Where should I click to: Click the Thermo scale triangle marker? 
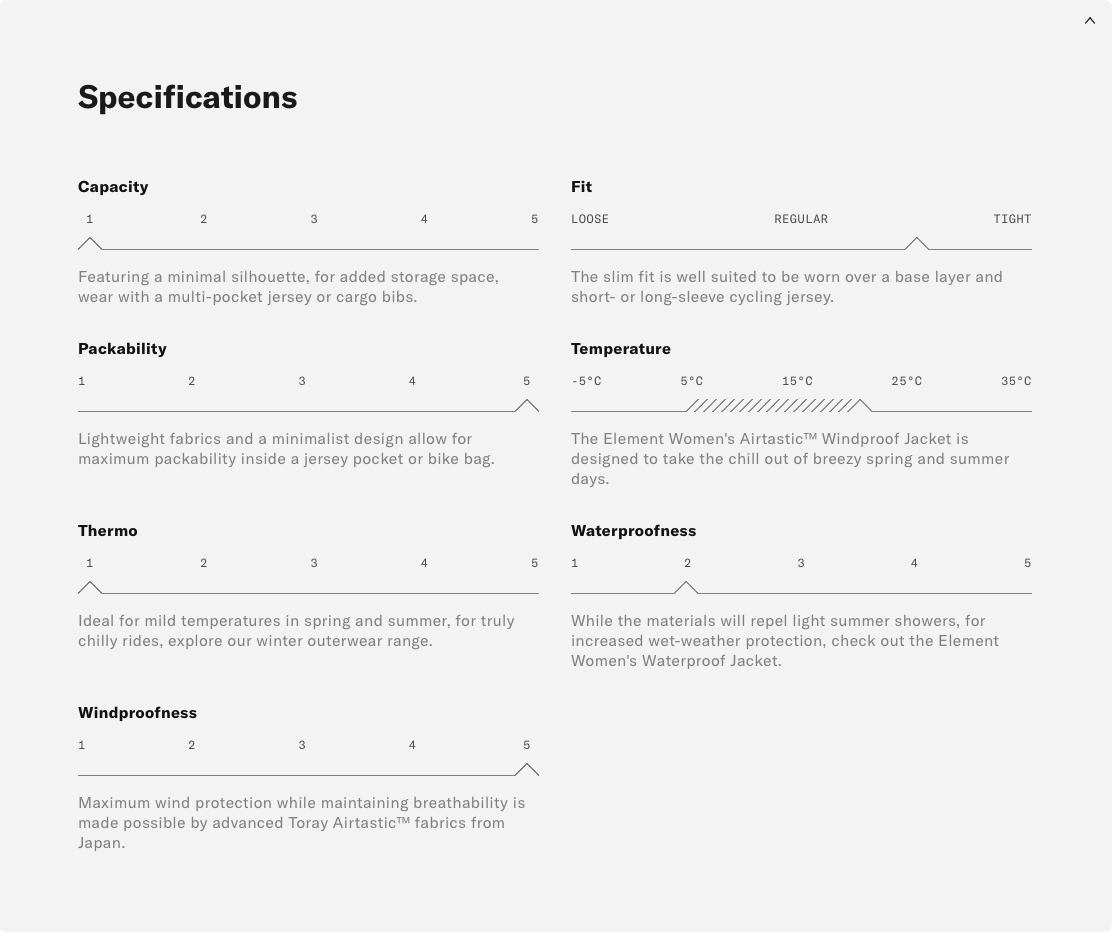[x=90, y=588]
